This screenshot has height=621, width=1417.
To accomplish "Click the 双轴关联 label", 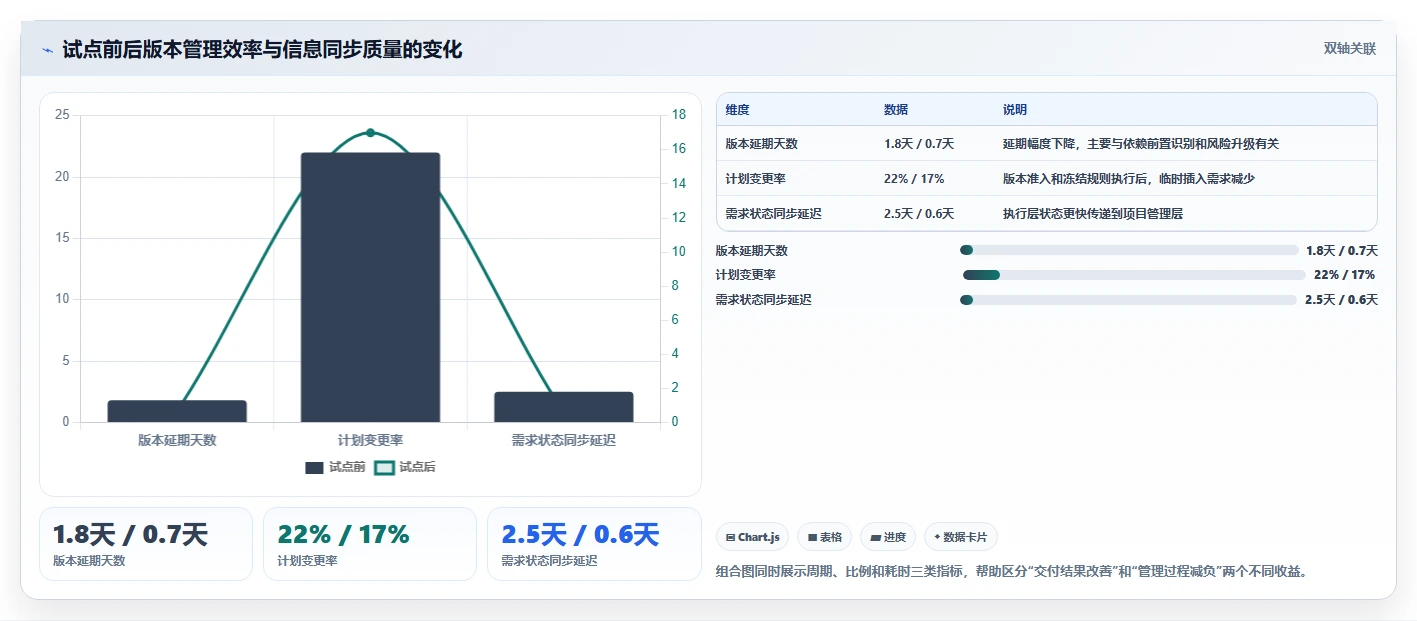I will tap(1350, 49).
